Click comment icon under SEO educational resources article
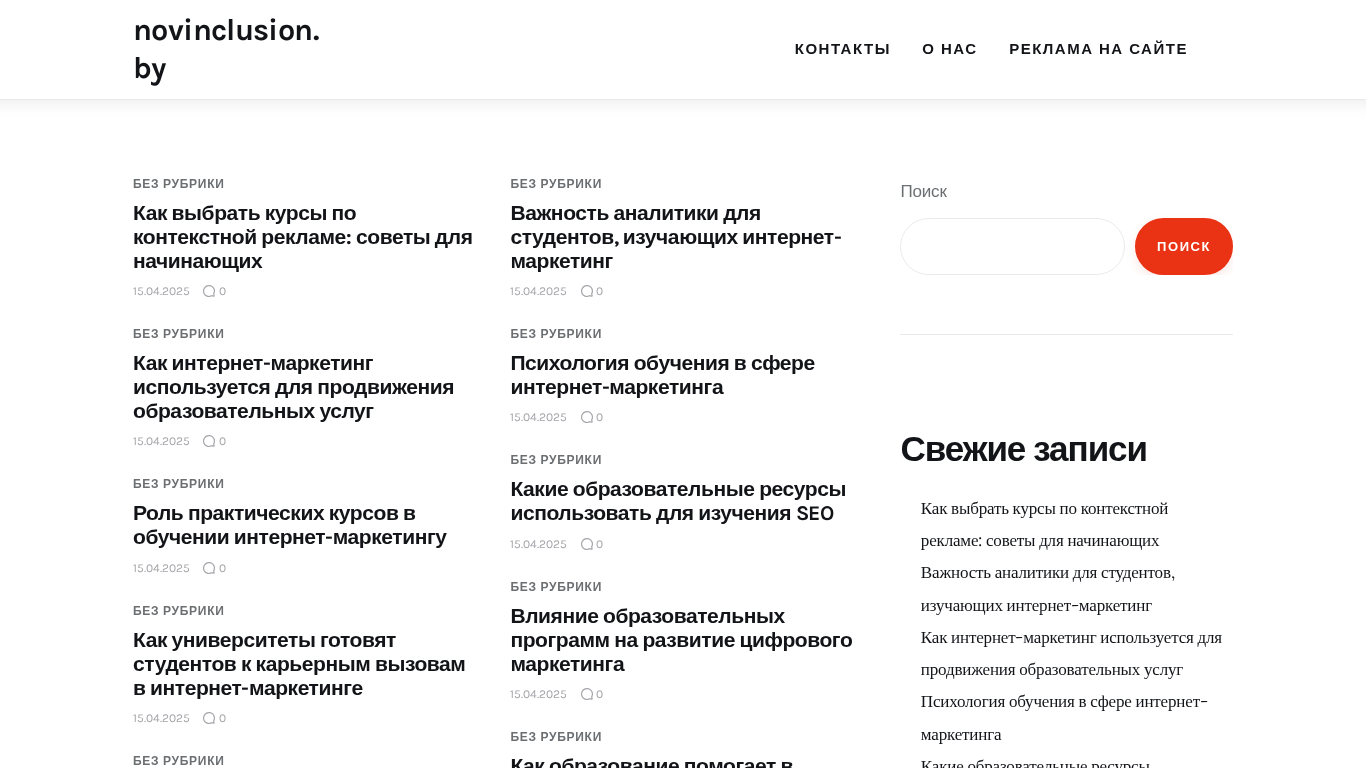This screenshot has height=768, width=1366. [x=587, y=544]
